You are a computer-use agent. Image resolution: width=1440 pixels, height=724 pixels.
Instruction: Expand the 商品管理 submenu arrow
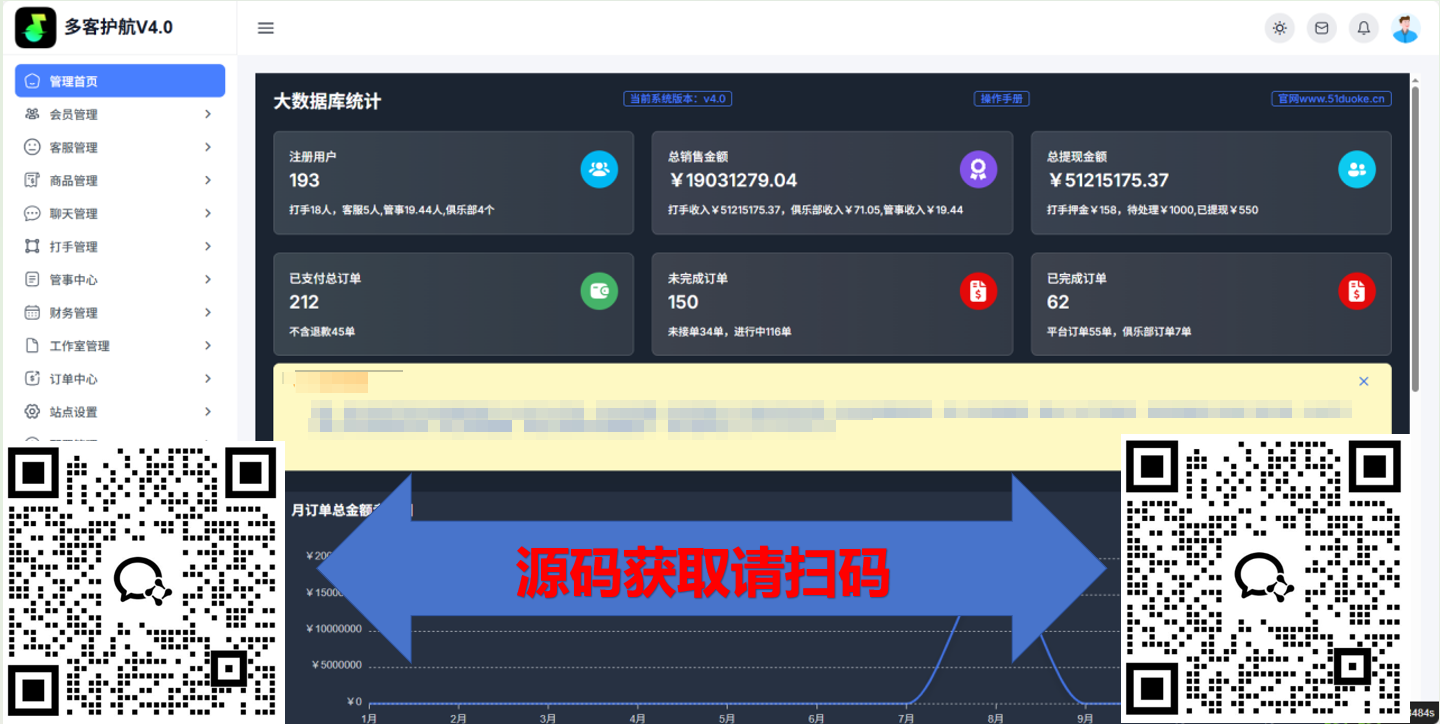pyautogui.click(x=208, y=180)
